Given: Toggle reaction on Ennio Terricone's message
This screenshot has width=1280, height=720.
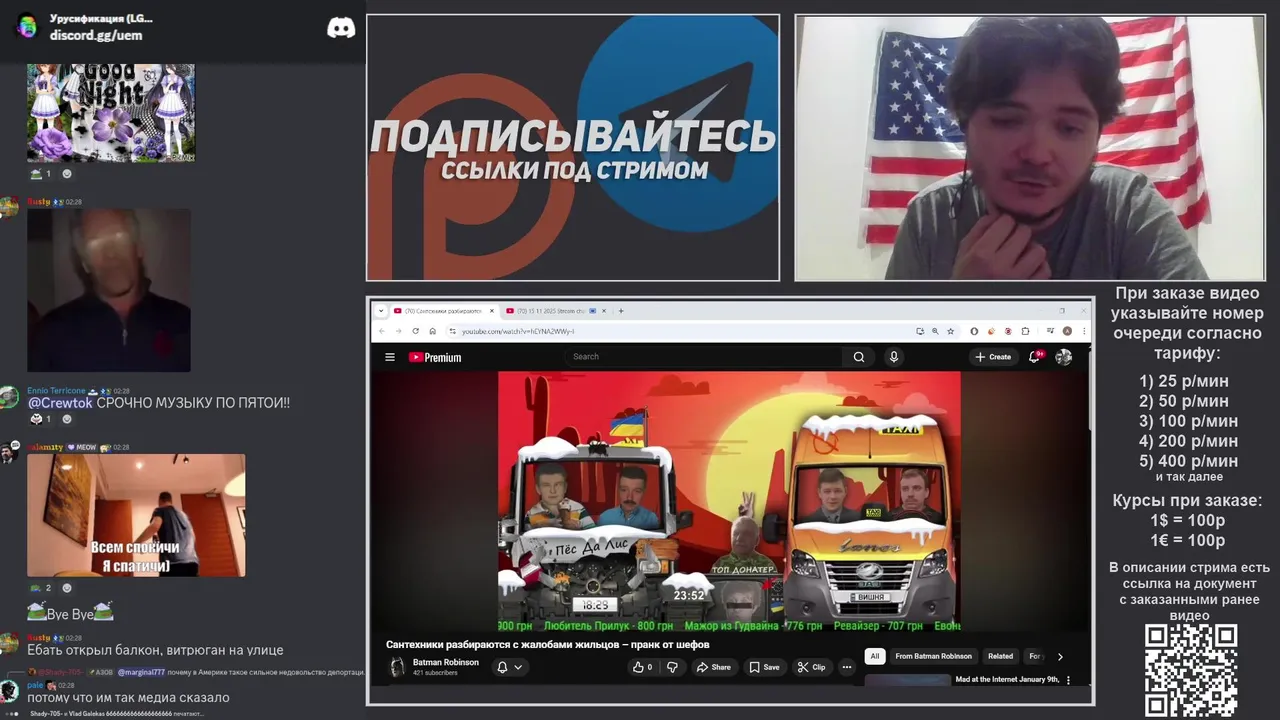Looking at the screenshot, I should [40, 419].
